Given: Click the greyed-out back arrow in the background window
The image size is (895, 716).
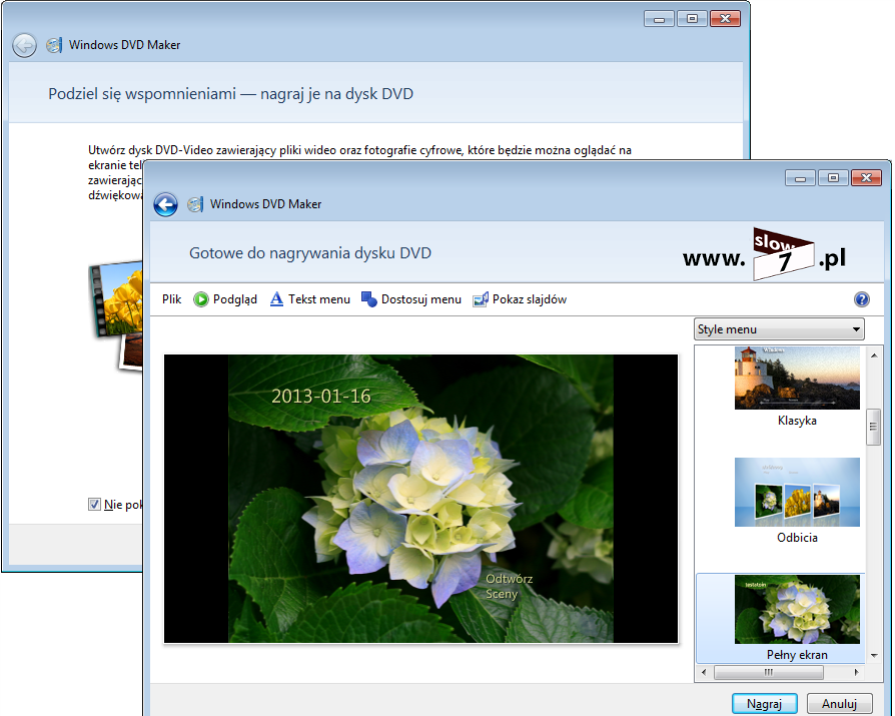Looking at the screenshot, I should tap(25, 45).
